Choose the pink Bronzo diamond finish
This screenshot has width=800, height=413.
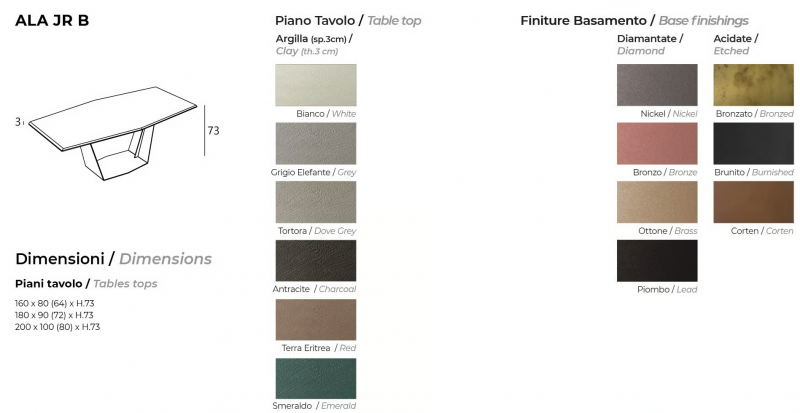[657, 143]
